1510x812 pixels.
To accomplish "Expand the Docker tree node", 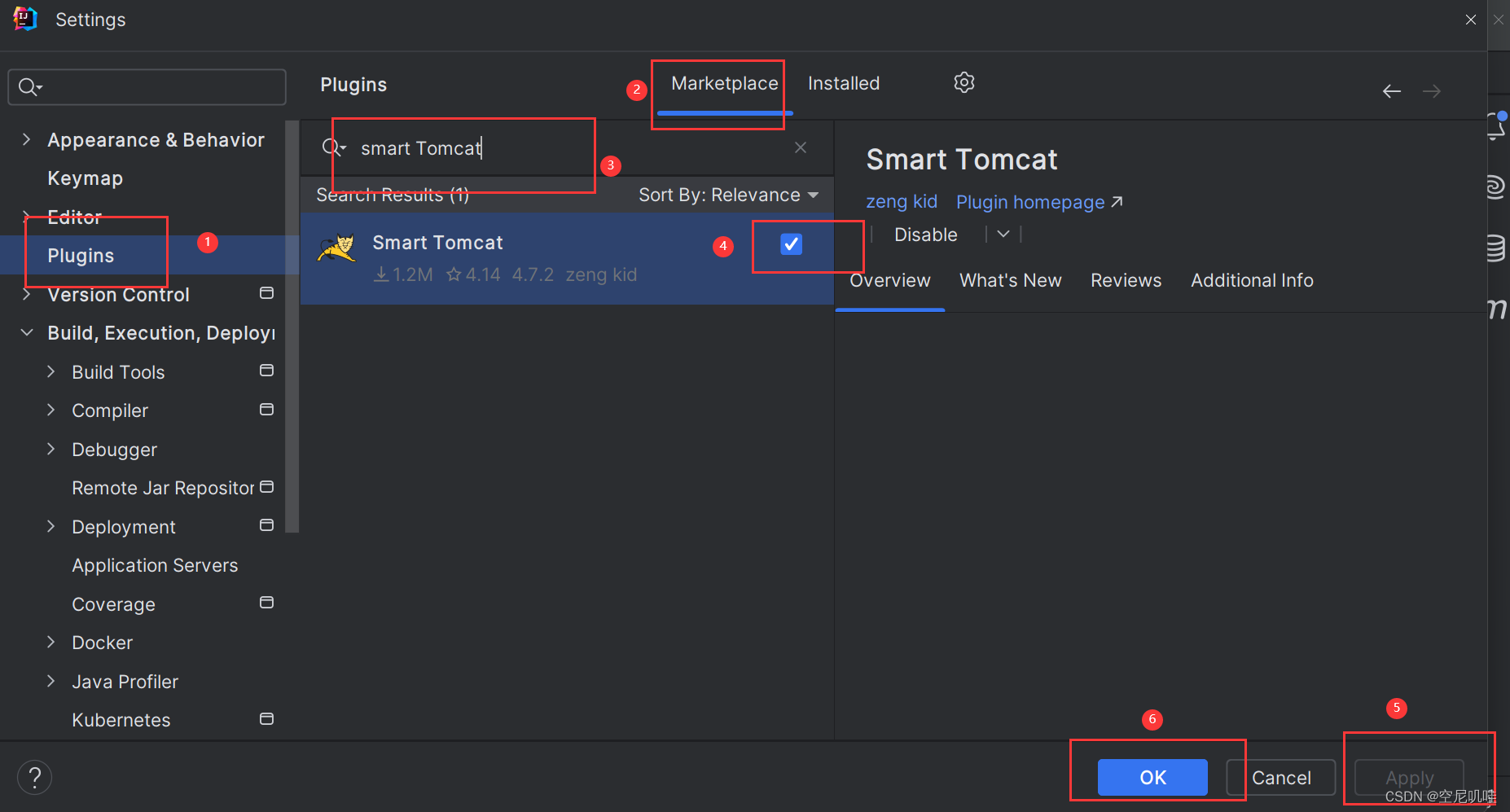I will pos(50,642).
